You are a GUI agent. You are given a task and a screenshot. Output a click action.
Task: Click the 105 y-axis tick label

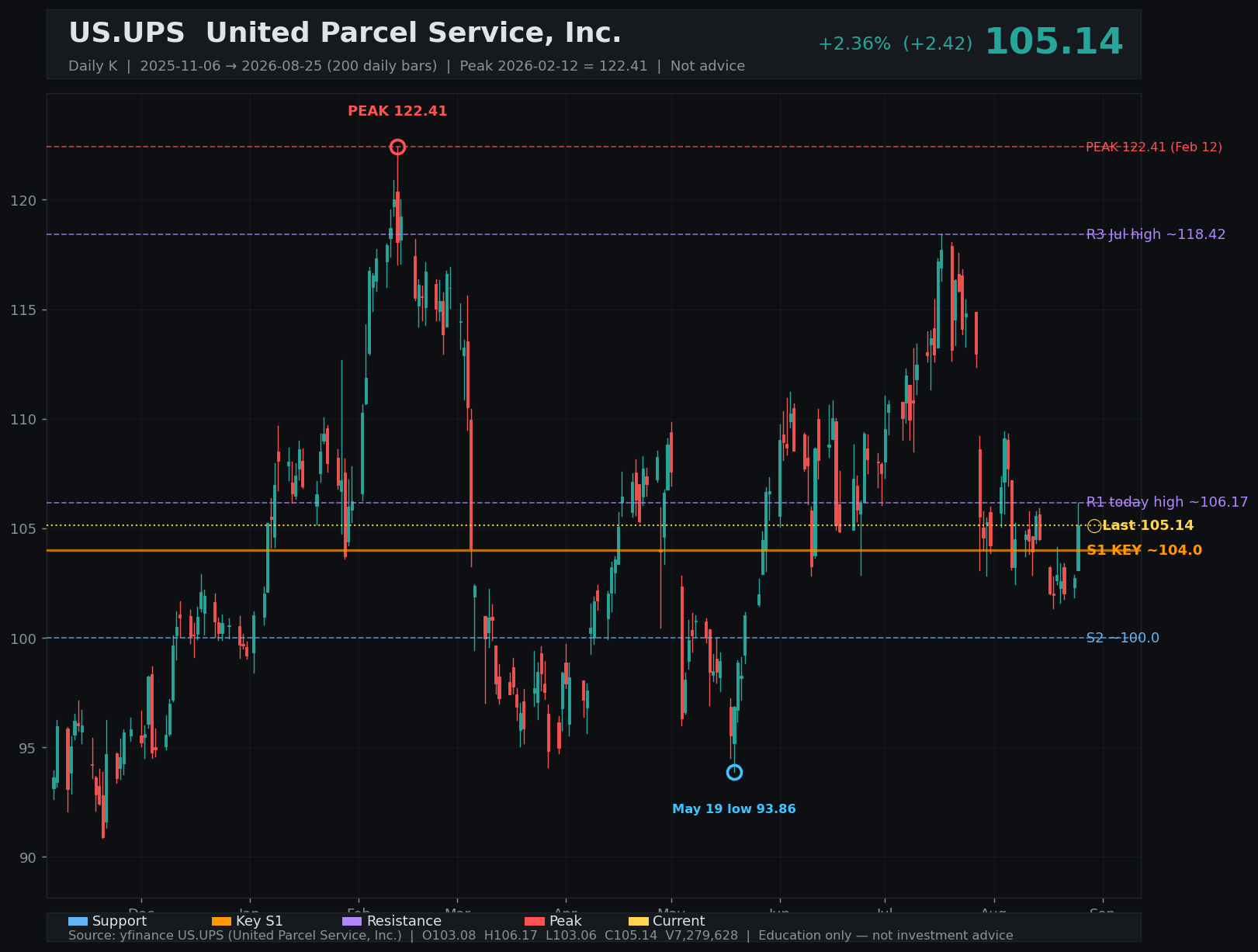click(x=23, y=528)
